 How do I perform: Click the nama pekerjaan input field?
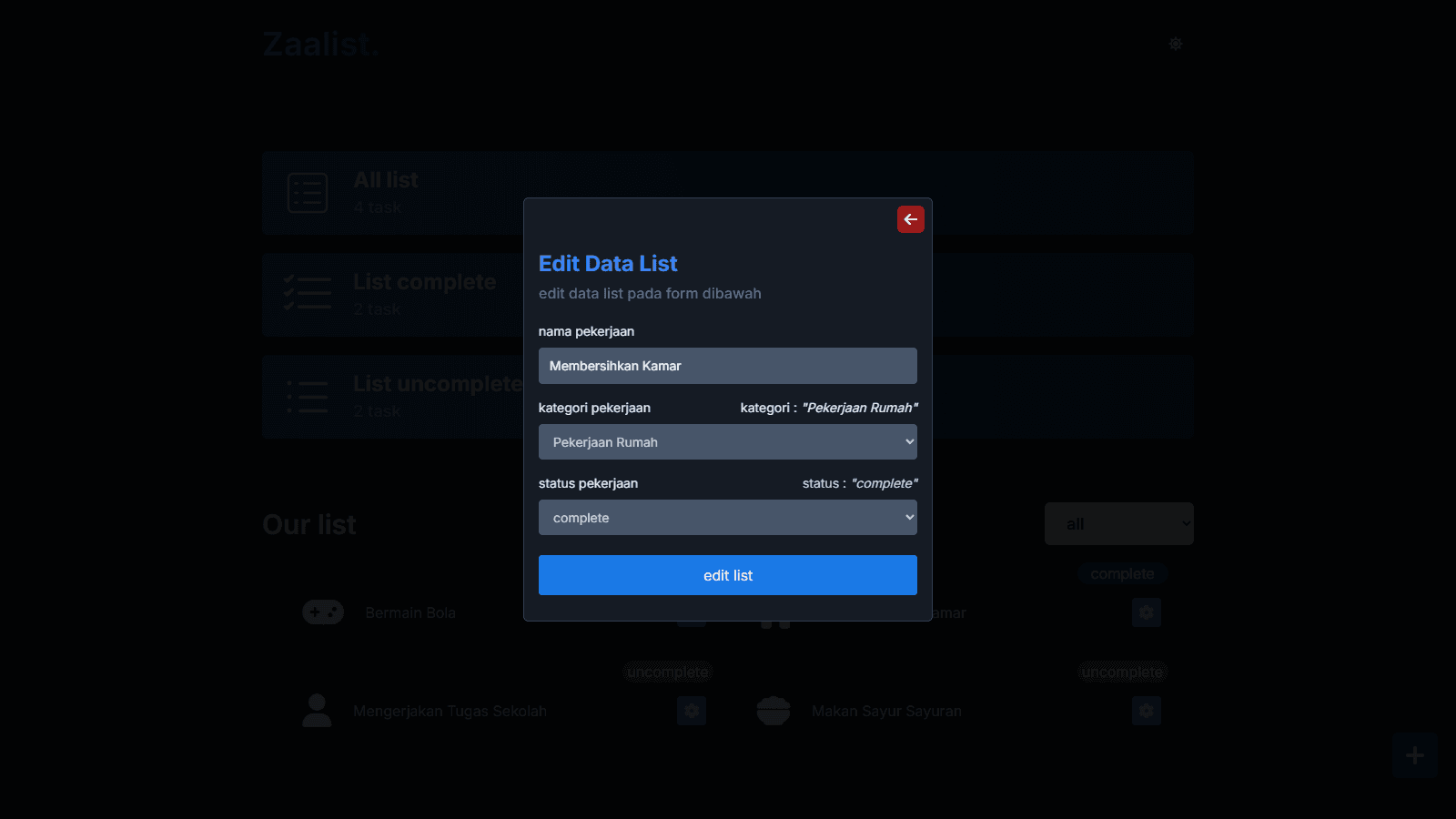727,365
